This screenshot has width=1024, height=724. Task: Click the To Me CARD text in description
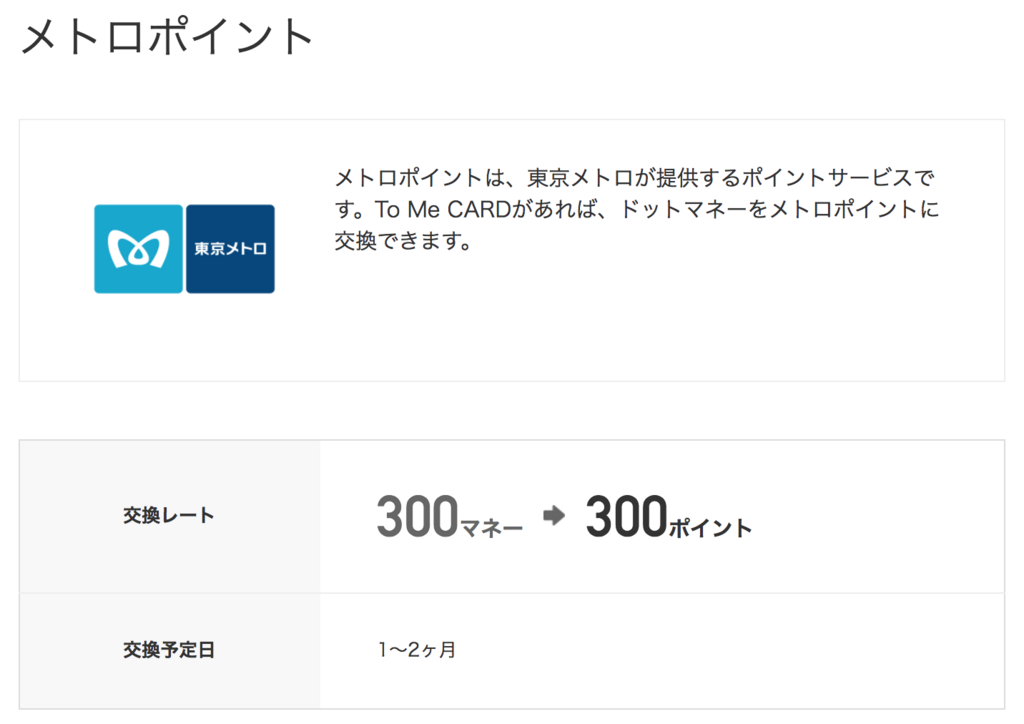pyautogui.click(x=442, y=210)
